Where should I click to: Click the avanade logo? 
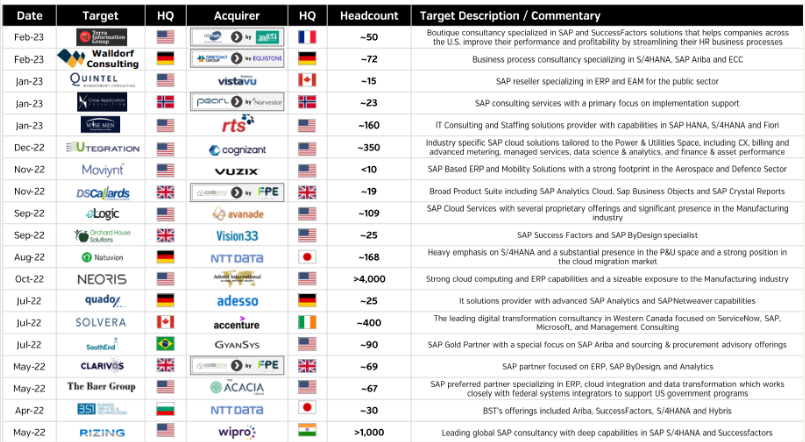(238, 214)
